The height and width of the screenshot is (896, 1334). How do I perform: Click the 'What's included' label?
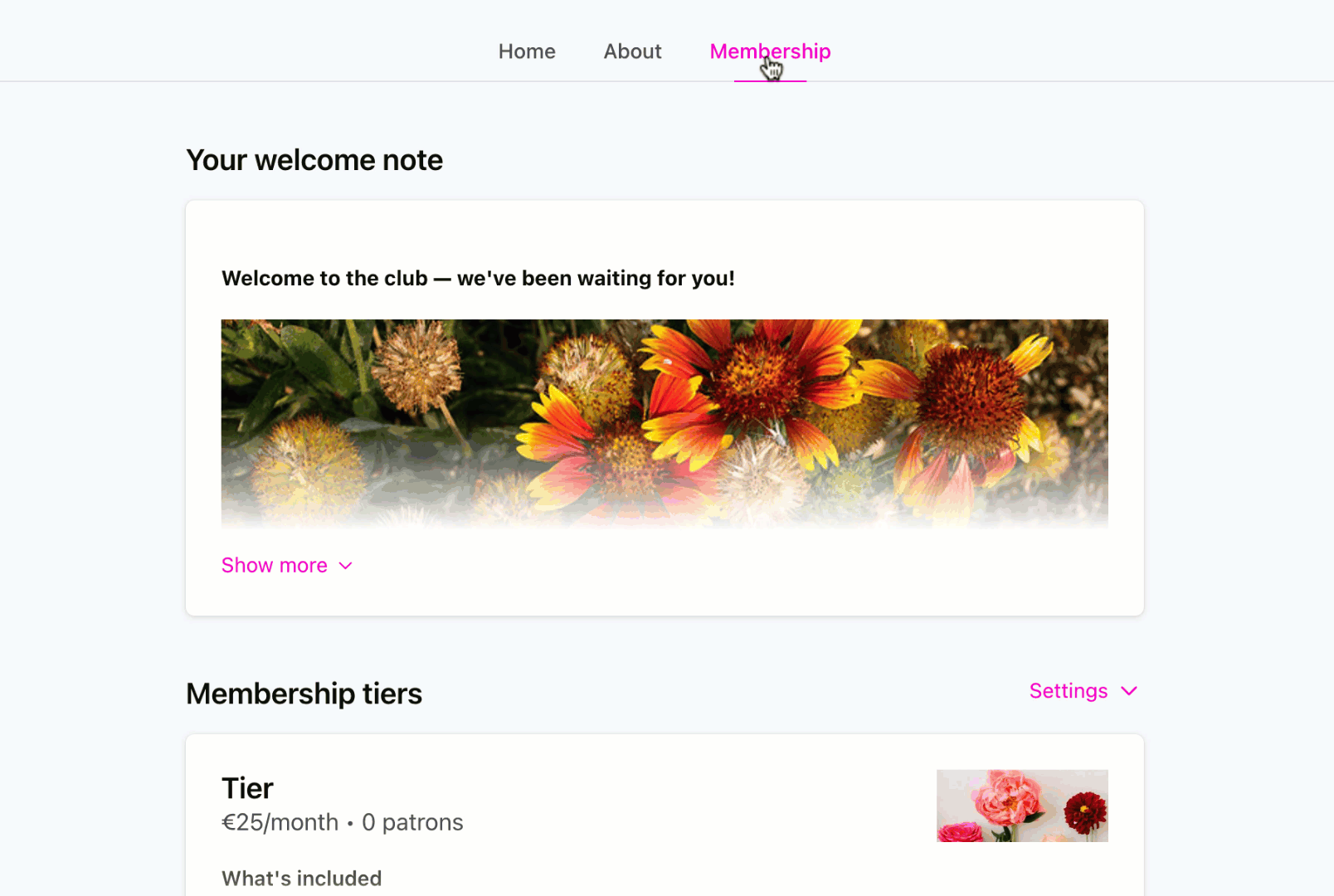coord(301,879)
